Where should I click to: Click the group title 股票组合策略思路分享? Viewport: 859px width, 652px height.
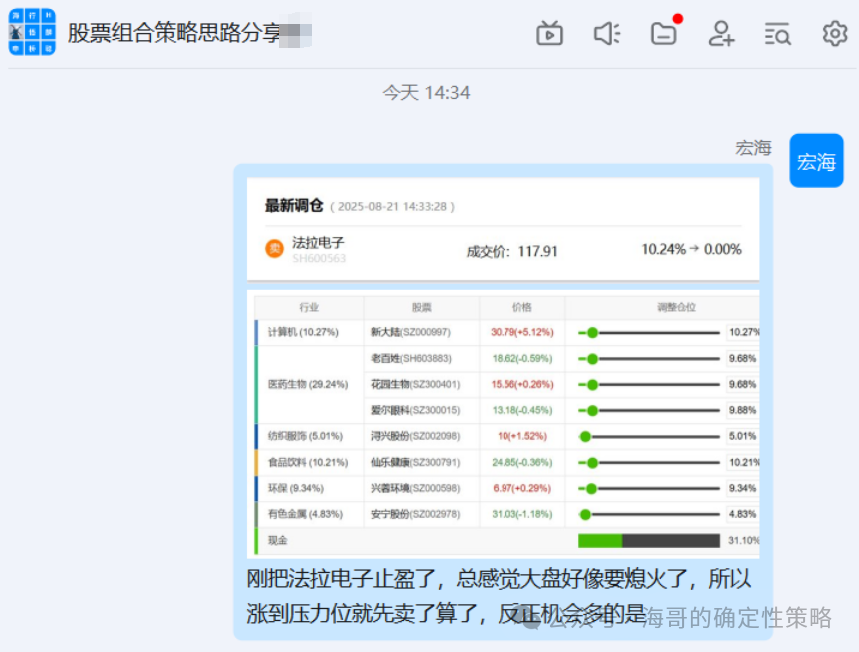[174, 33]
